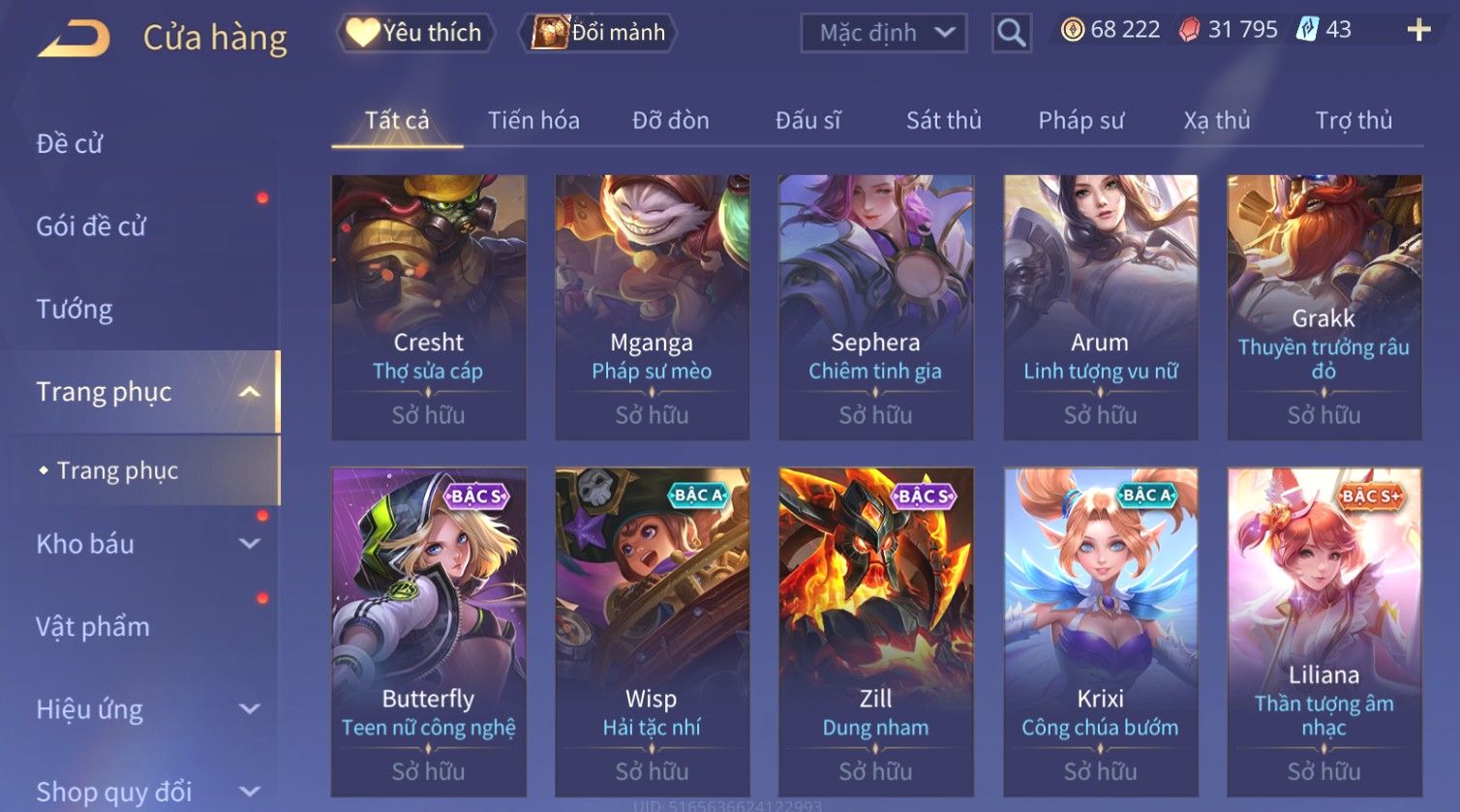Tap the blue voucher currency icon
The image size is (1460, 812).
pos(1307,29)
